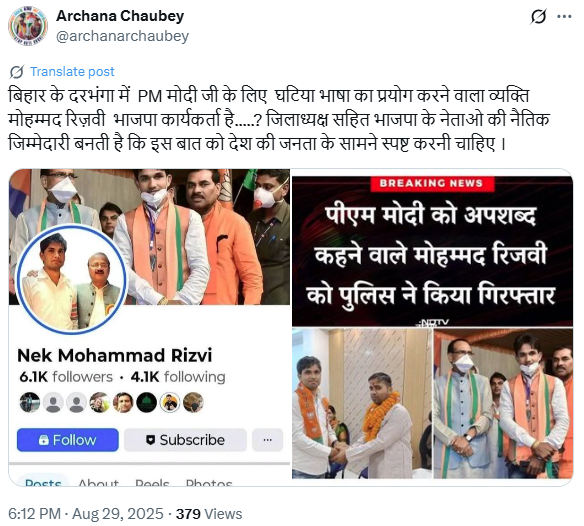Click the 379 Views count

tap(209, 514)
